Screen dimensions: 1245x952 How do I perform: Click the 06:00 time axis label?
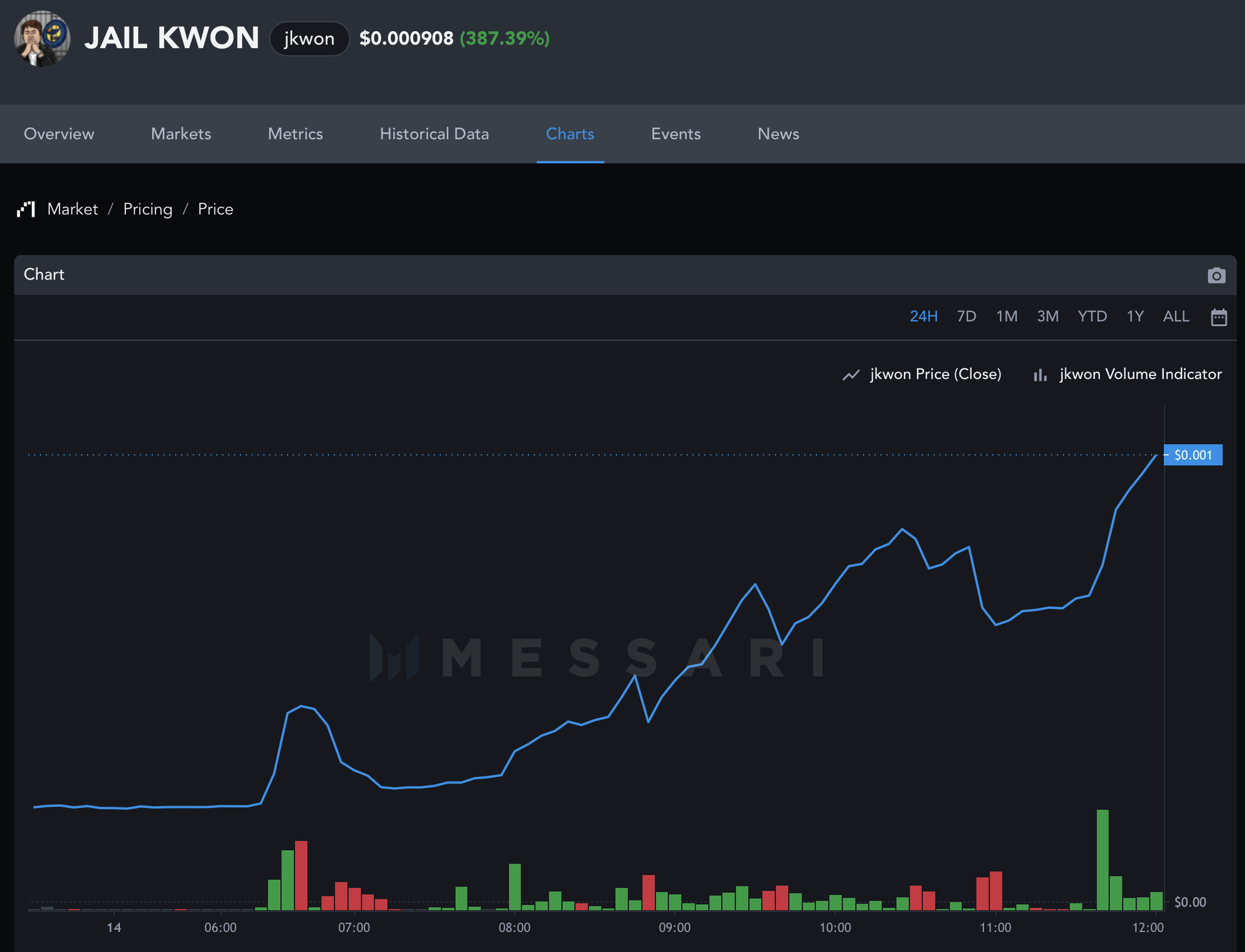point(220,927)
